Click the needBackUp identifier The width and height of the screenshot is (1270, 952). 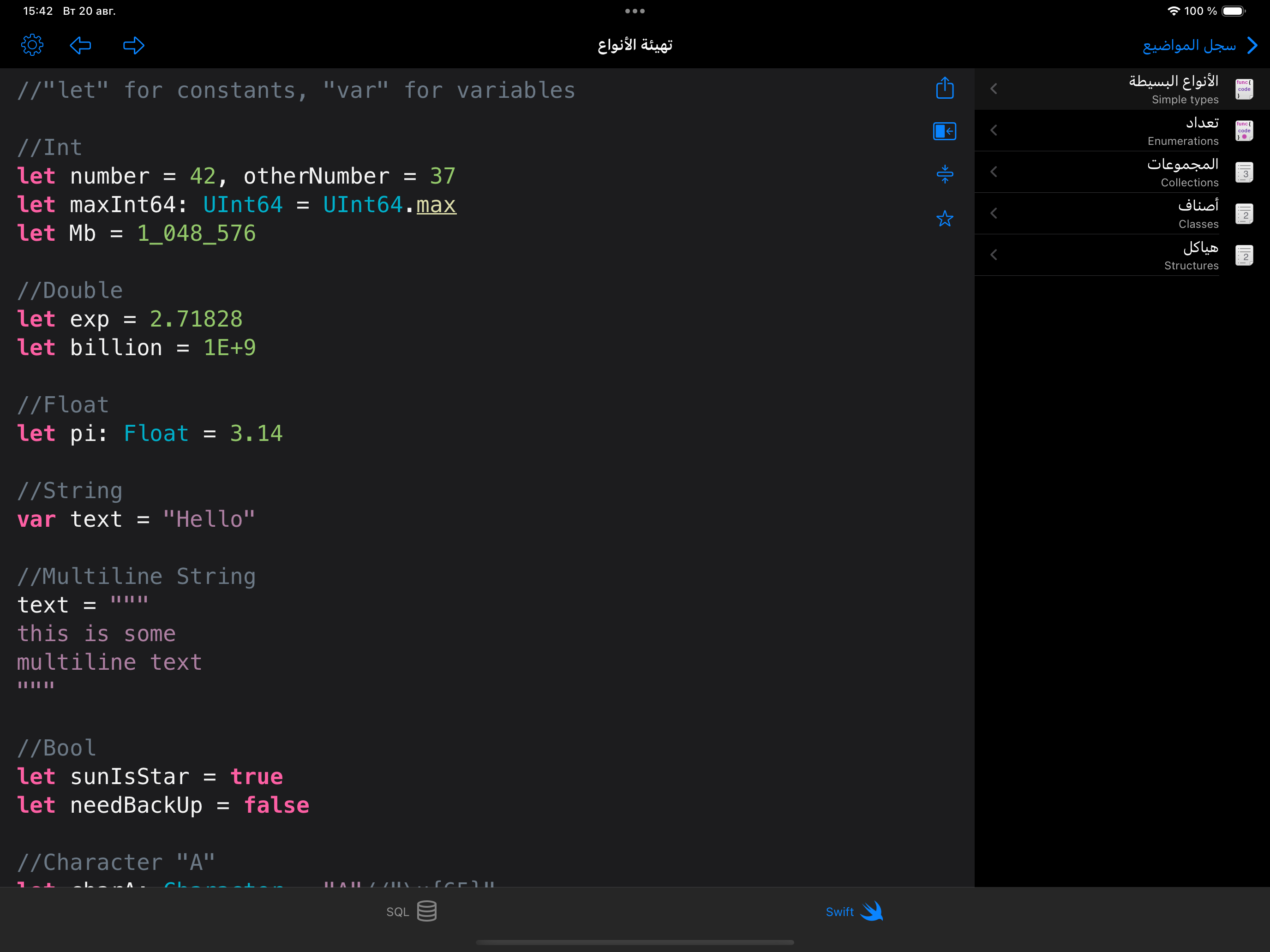click(137, 806)
